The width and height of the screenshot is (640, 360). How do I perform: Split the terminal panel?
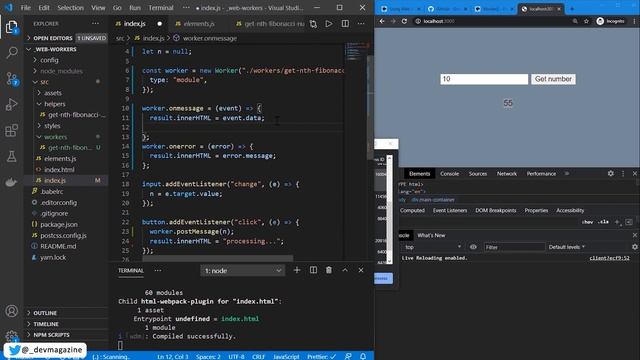pos(313,270)
